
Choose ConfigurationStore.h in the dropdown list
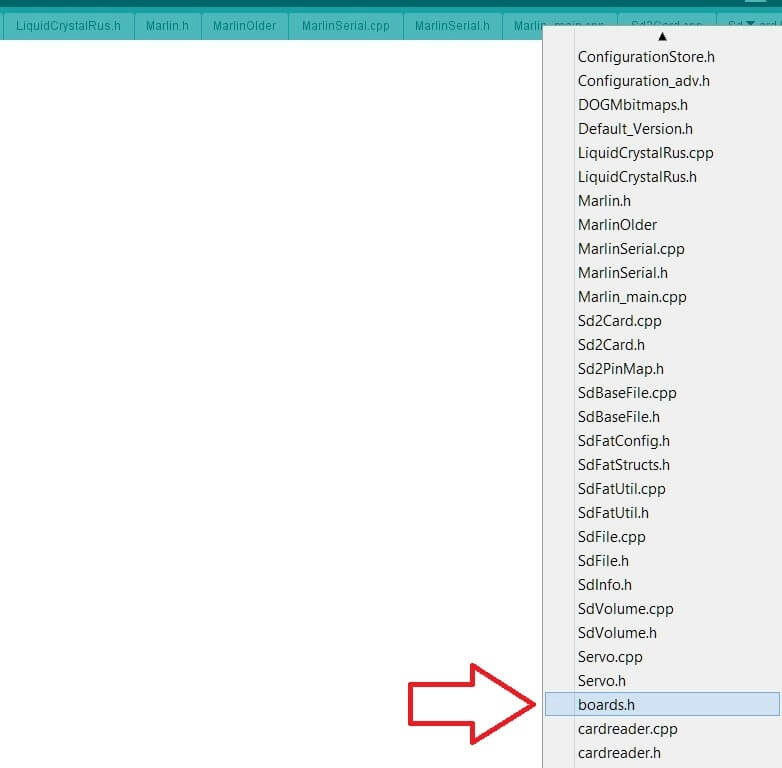(646, 57)
